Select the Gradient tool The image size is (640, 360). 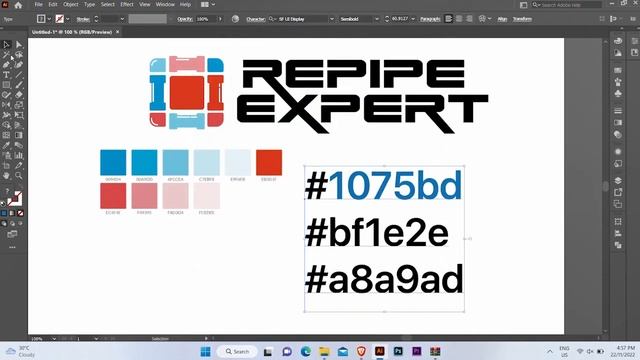pyautogui.click(x=19, y=135)
